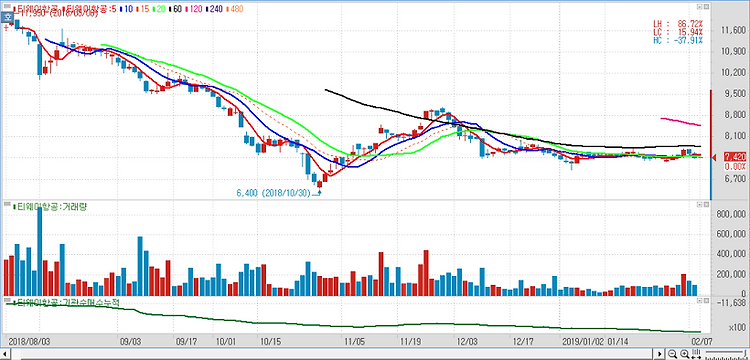Screen dimensions: 750x360
Task: Click the candle spacing adjust icon
Action: [696, 354]
